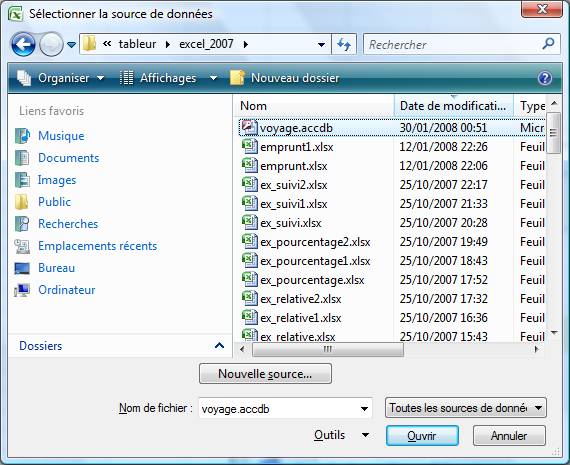Click the refresh arrows beside address bar
This screenshot has width=570, height=465.
[x=344, y=44]
